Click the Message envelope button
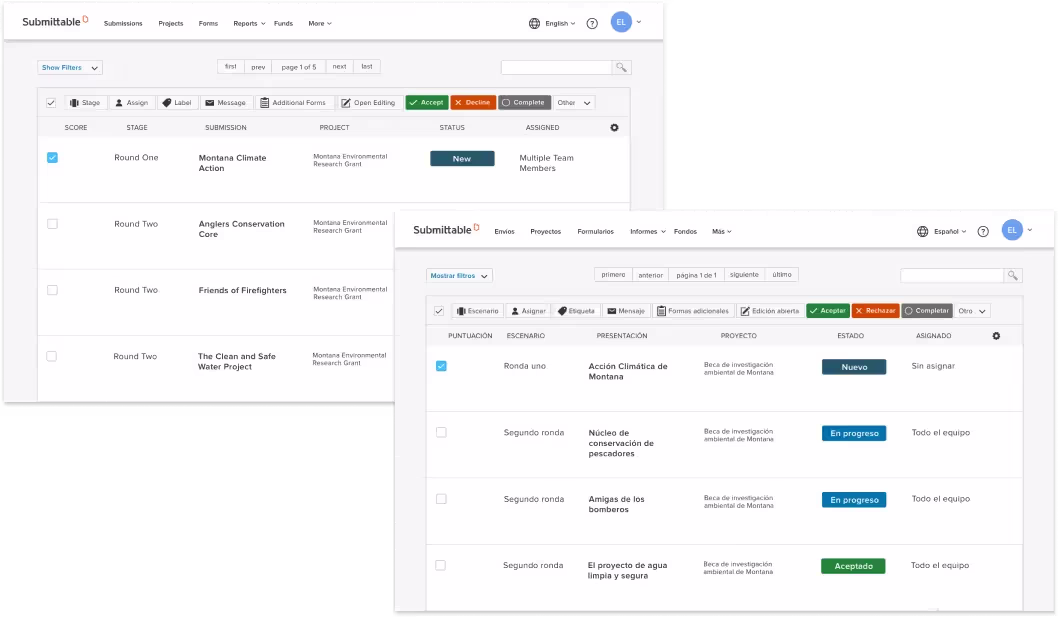This screenshot has height=617, width=1058. point(226,103)
